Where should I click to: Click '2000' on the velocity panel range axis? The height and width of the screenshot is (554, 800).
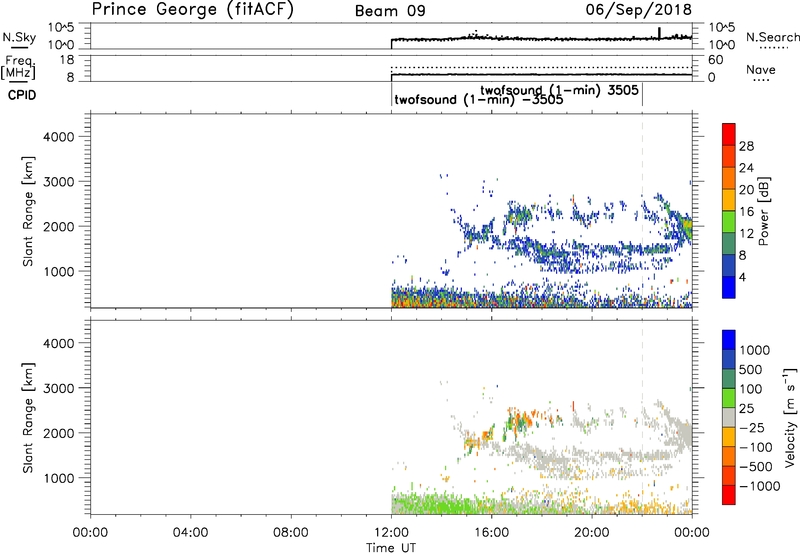pyautogui.click(x=58, y=434)
